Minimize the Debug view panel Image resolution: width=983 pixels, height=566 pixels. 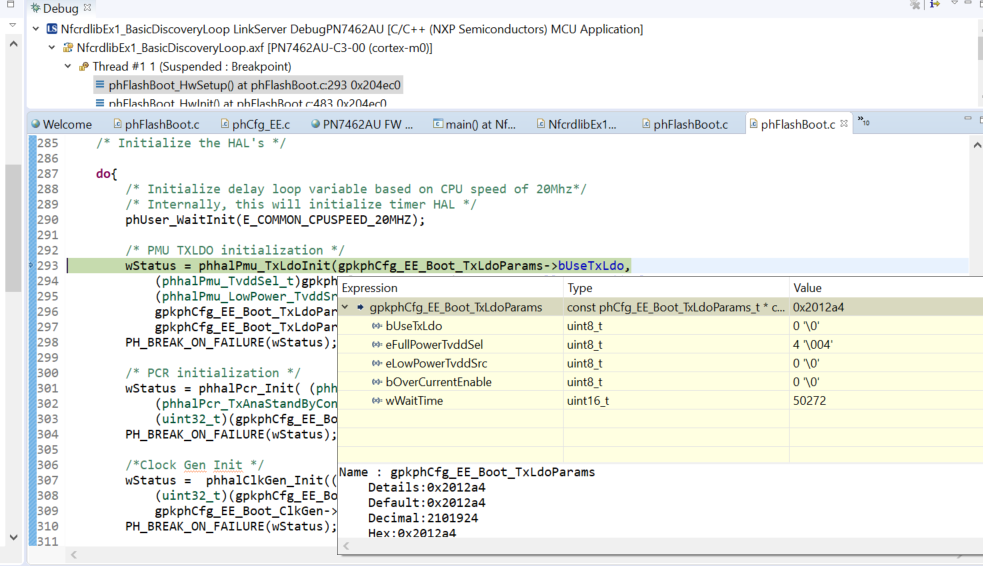(x=968, y=3)
